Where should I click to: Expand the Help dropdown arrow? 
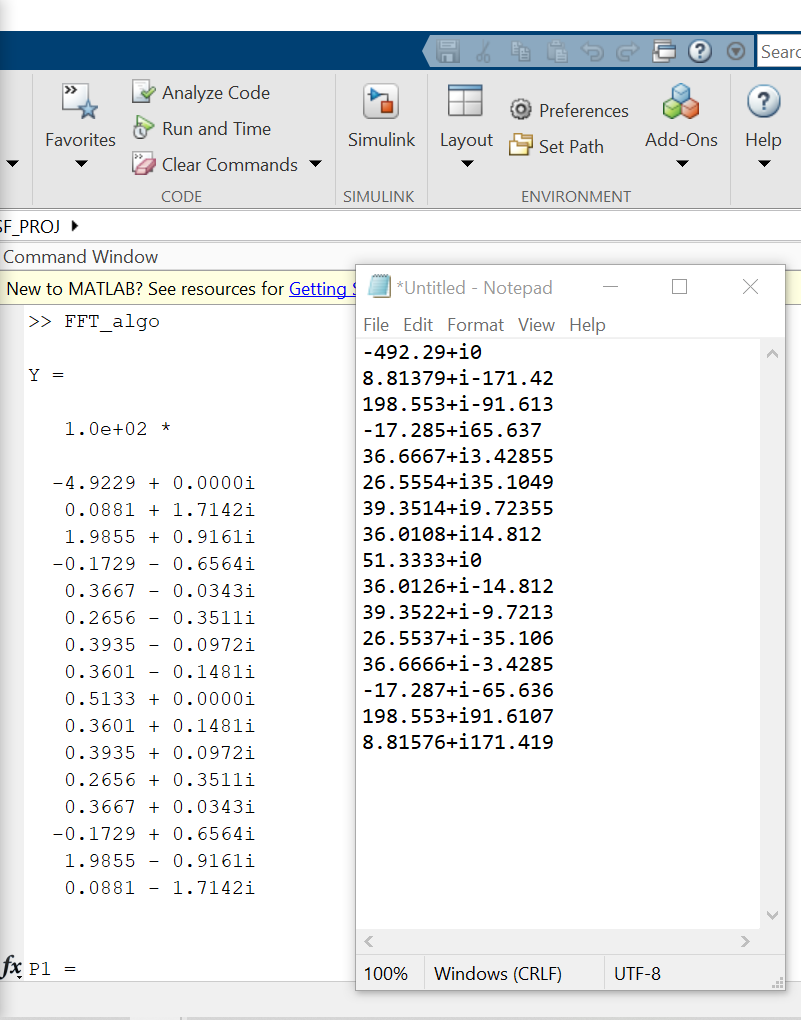[x=763, y=163]
